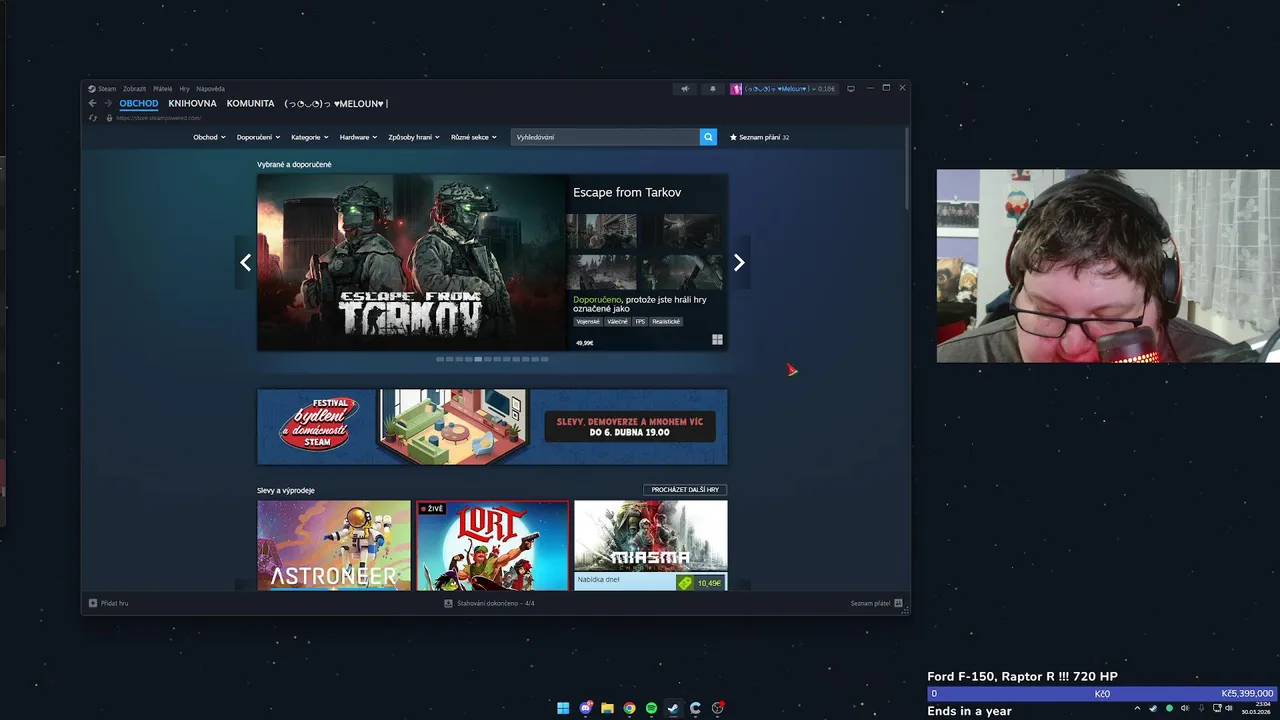
Task: Click the highlighted carousel pagination dot
Action: (x=478, y=359)
